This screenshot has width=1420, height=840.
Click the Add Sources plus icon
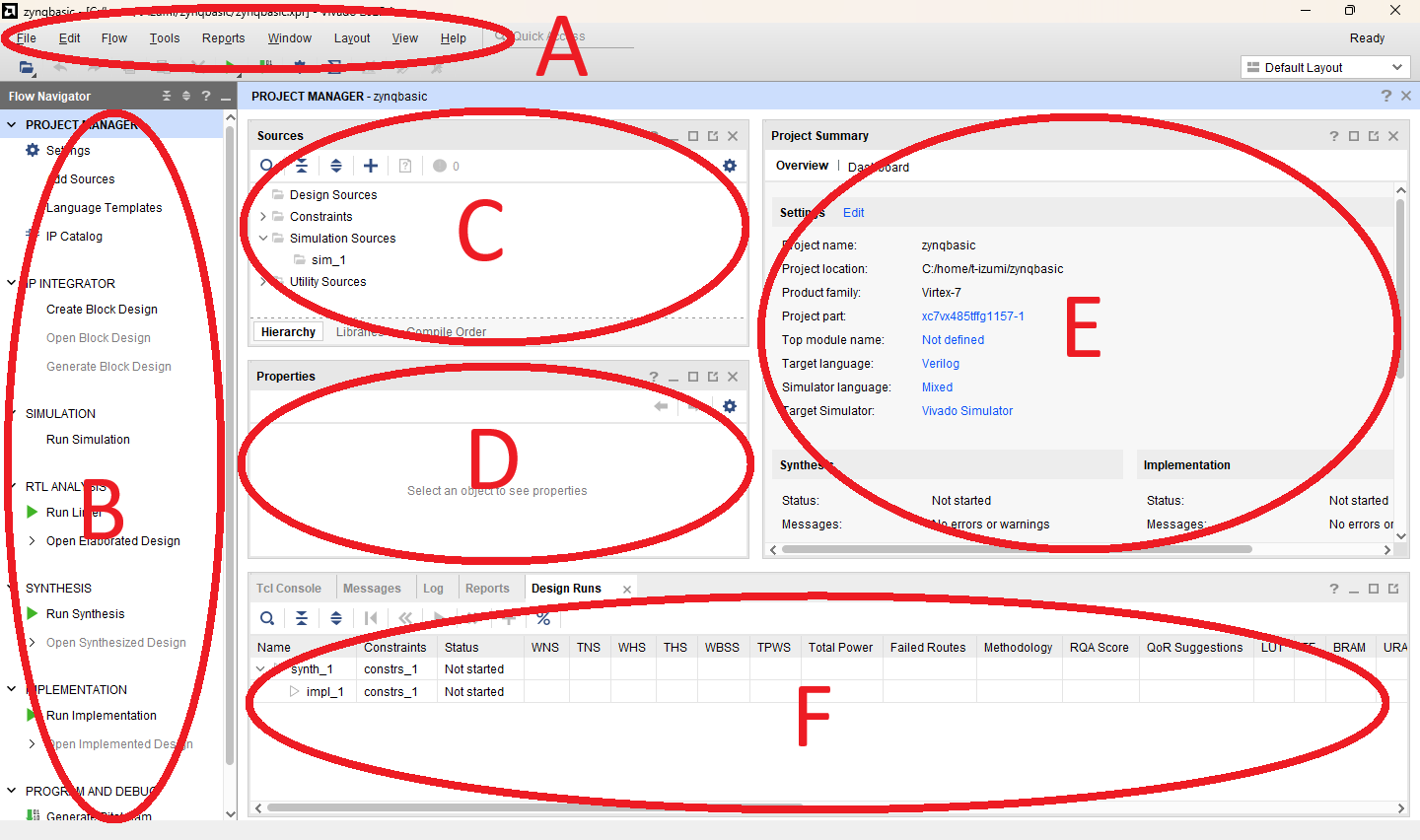(371, 166)
